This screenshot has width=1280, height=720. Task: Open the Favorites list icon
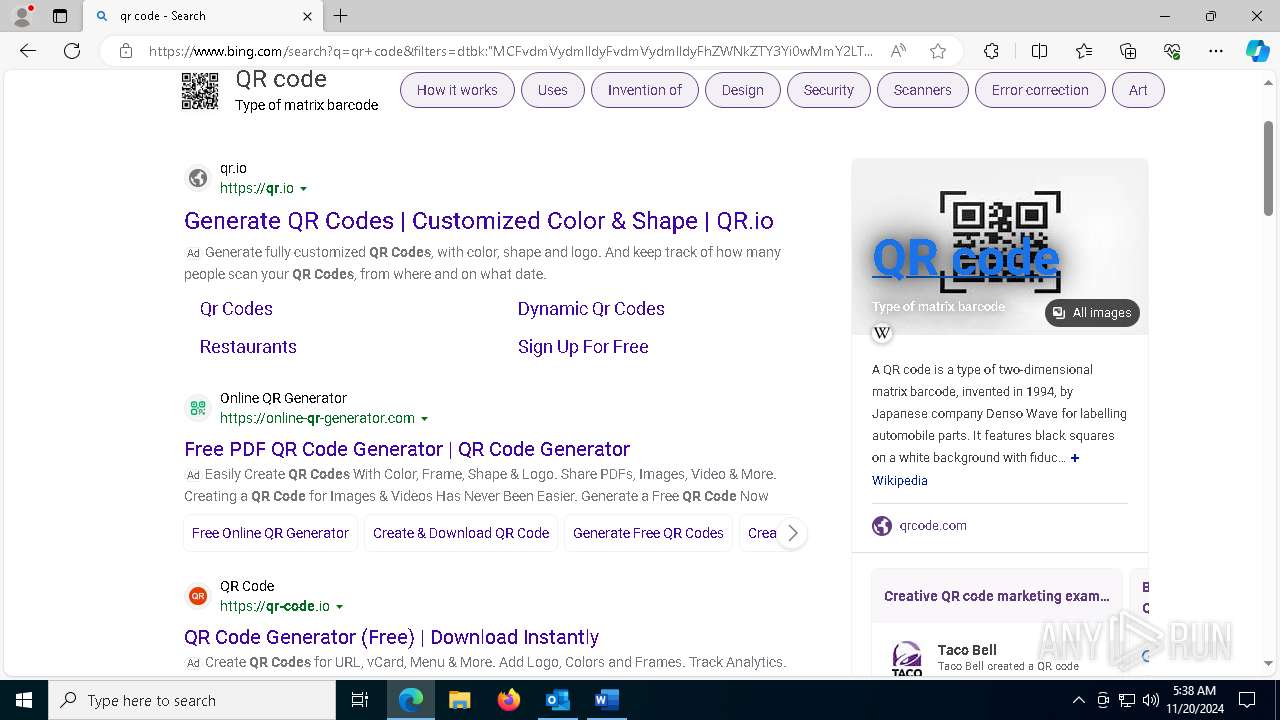[x=1084, y=51]
